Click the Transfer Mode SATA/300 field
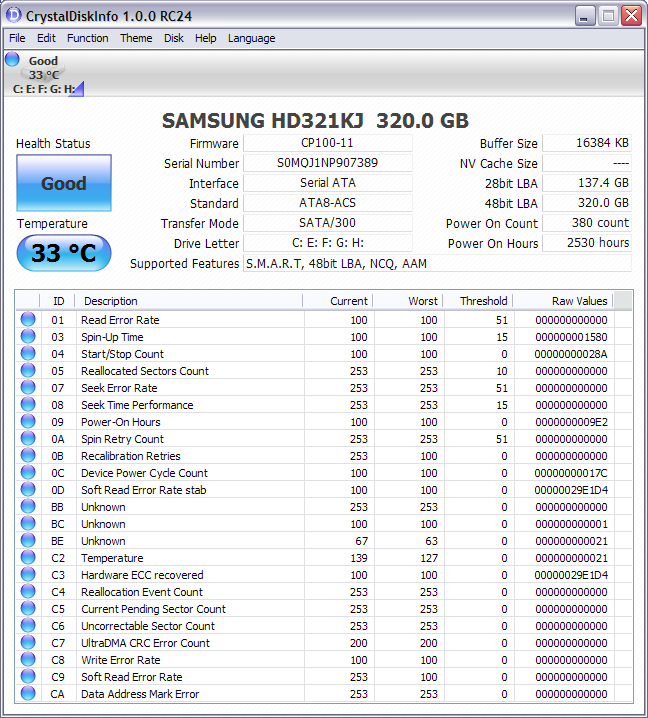This screenshot has width=648, height=718. [327, 223]
